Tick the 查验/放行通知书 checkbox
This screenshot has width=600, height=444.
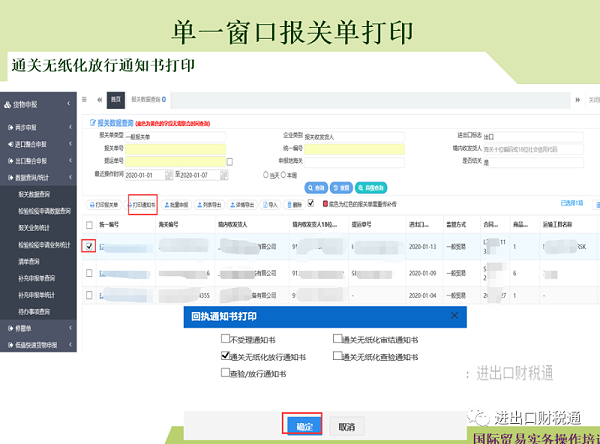click(225, 372)
